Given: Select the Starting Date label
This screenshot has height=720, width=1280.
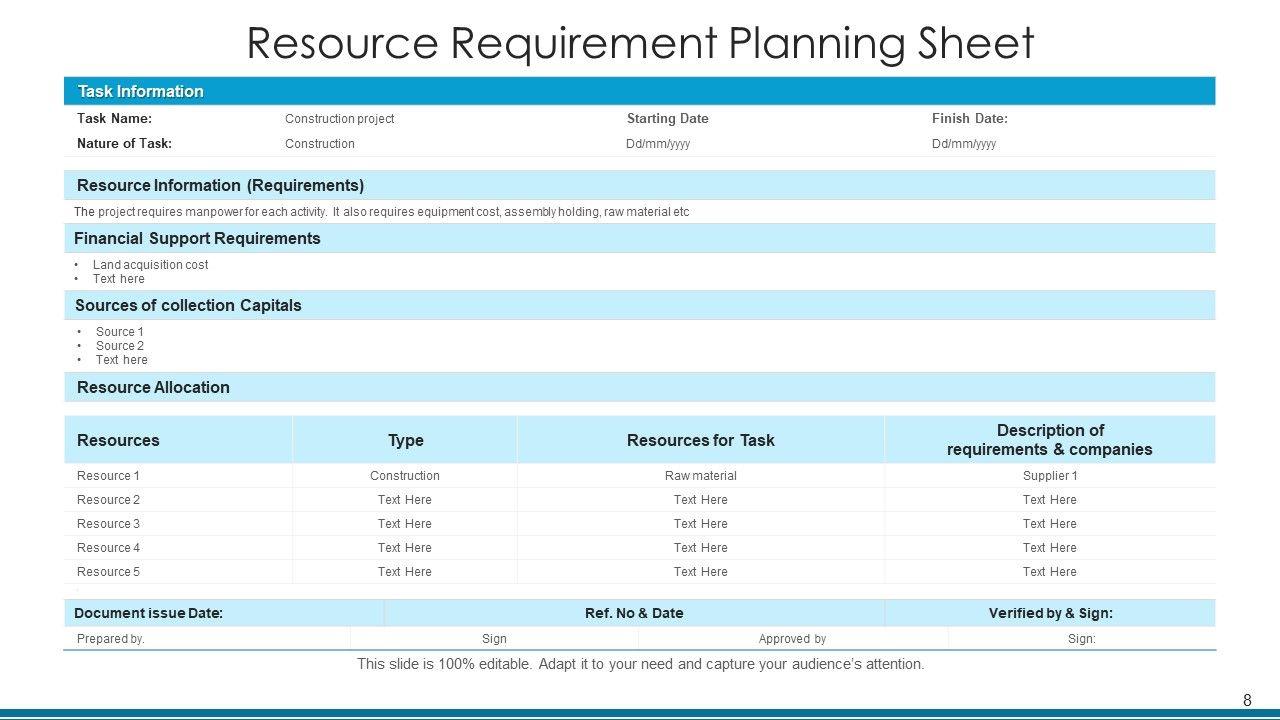Looking at the screenshot, I should click(667, 119).
